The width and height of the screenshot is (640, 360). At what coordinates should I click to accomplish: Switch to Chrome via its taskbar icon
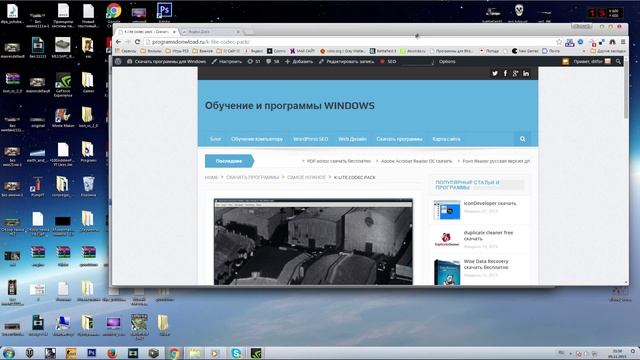[x=174, y=353]
